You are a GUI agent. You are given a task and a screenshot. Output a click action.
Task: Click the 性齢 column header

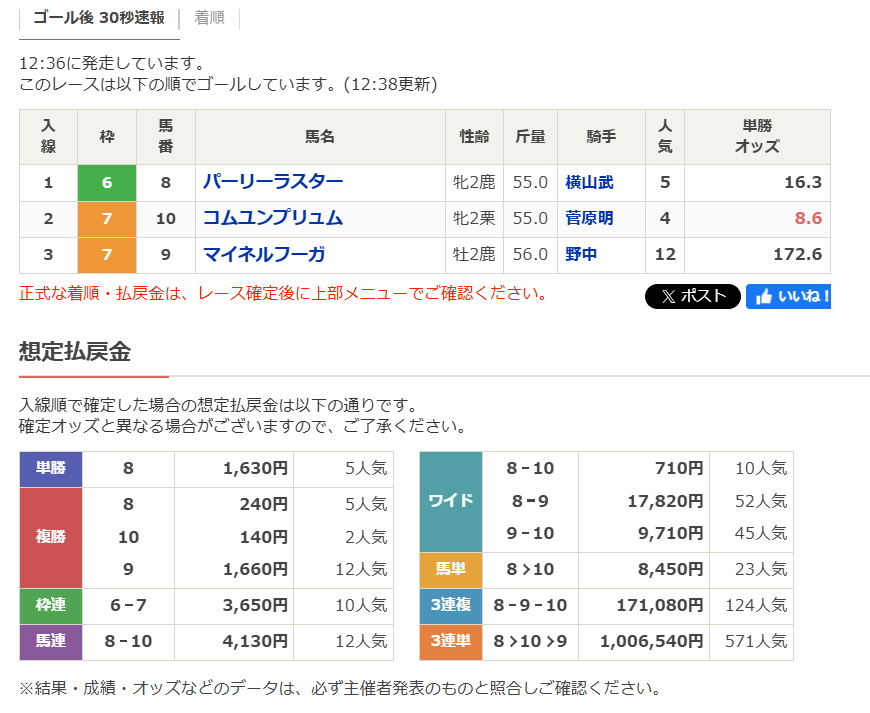click(474, 136)
